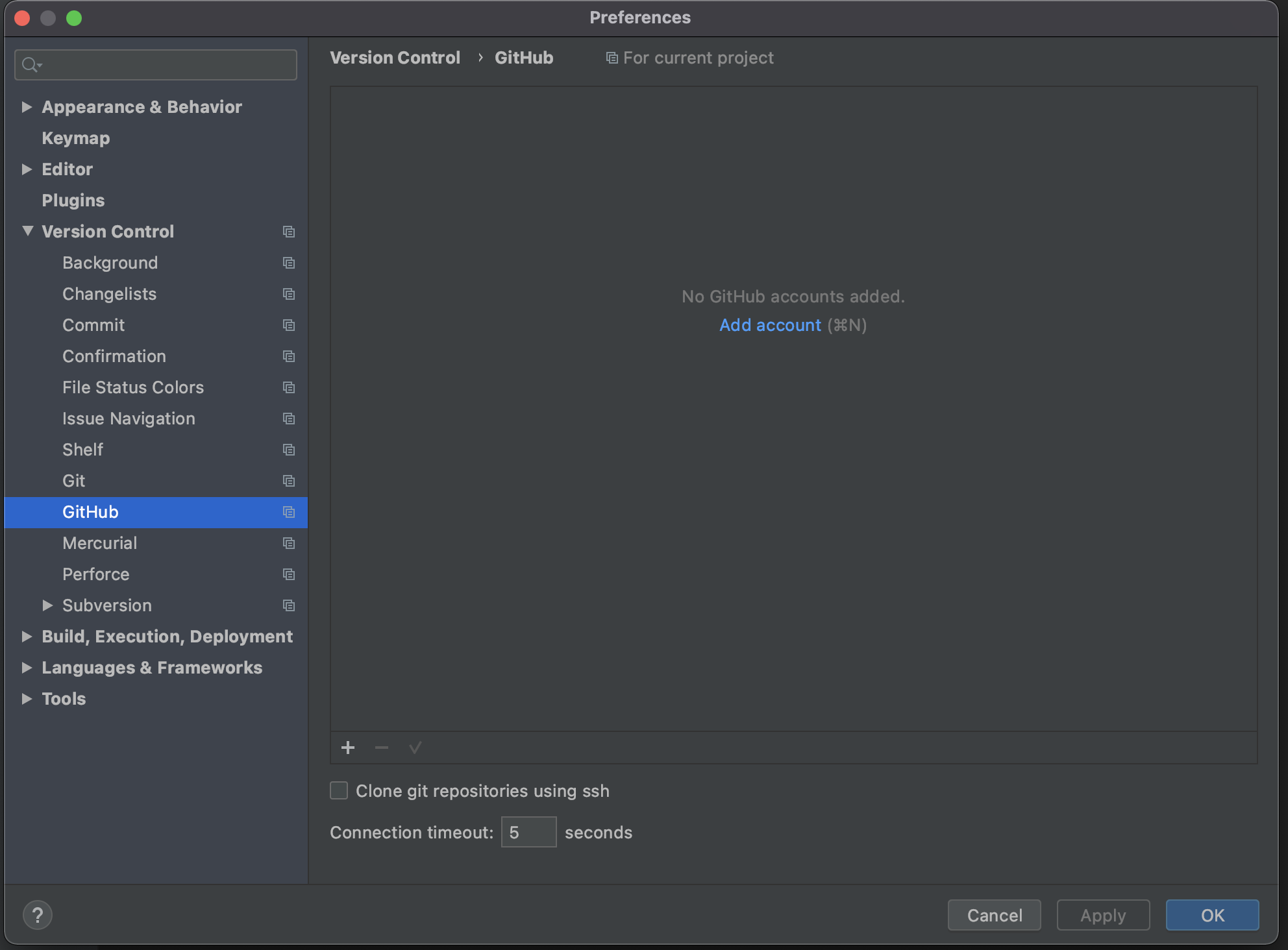Viewport: 1288px width, 950px height.
Task: Click the project-level icon beside Git item
Action: pos(289,481)
